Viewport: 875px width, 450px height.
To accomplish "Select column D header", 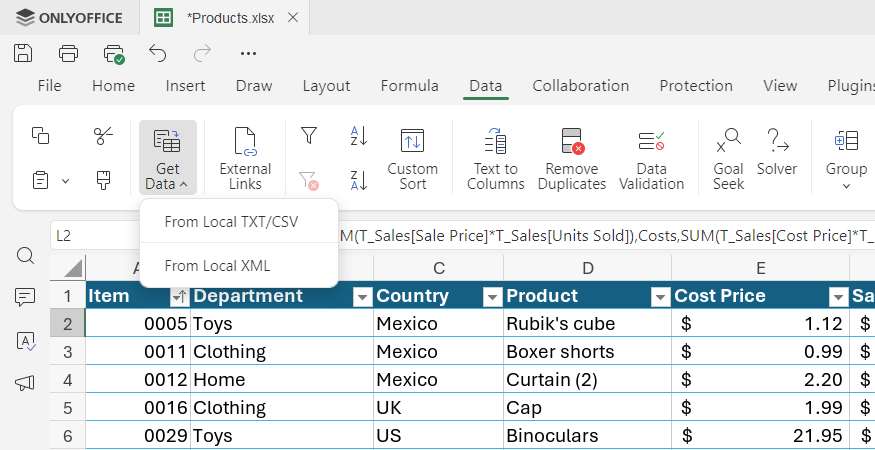I will pos(588,268).
